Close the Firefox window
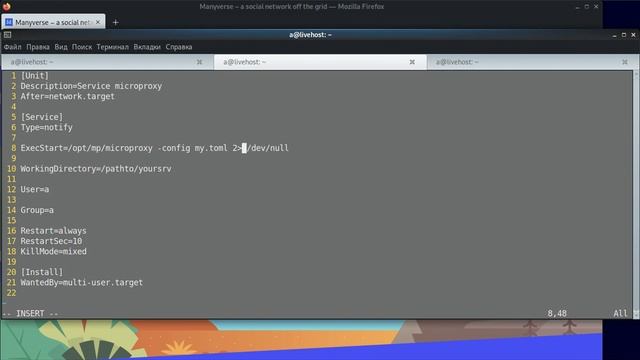Screen dimensions: 640x360 pyautogui.click(x=596, y=7)
